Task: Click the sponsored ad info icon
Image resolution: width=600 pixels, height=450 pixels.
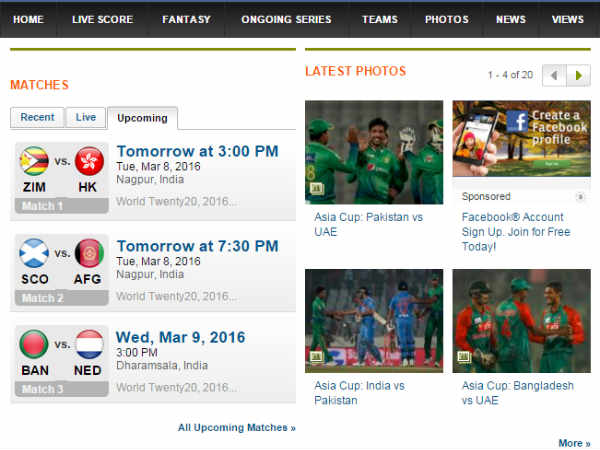Action: coord(580,197)
